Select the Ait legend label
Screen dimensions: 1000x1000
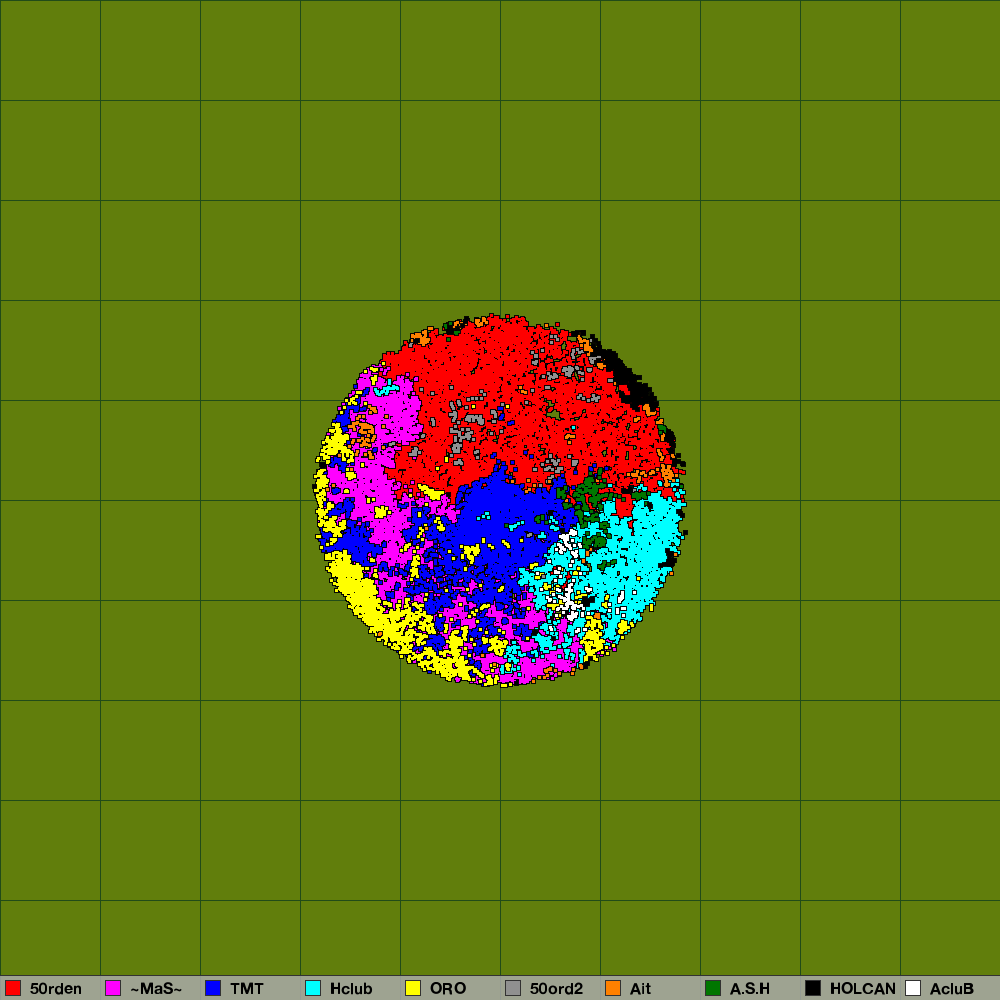tap(640, 989)
